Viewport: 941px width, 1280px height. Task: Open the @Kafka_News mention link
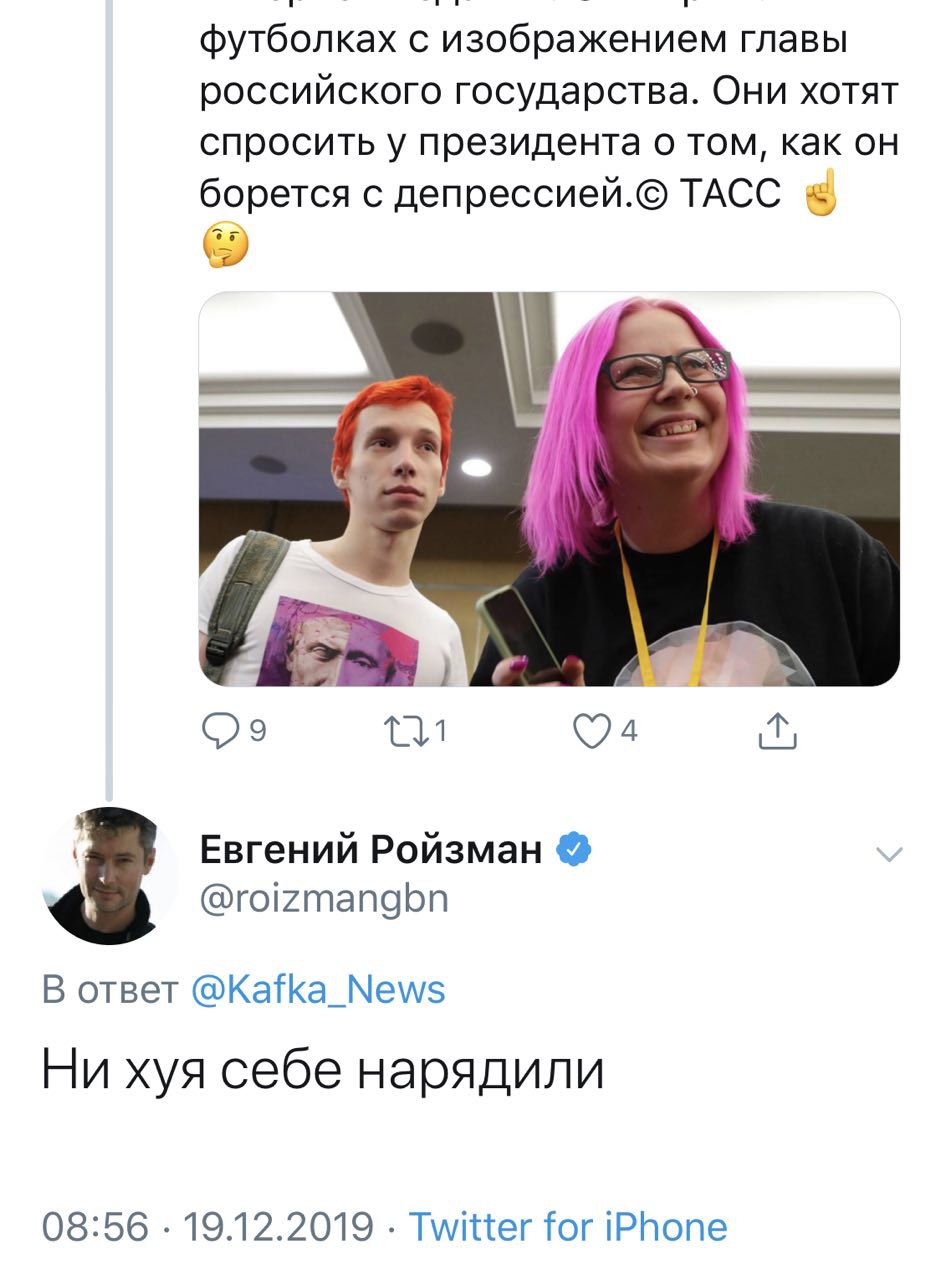[x=317, y=990]
